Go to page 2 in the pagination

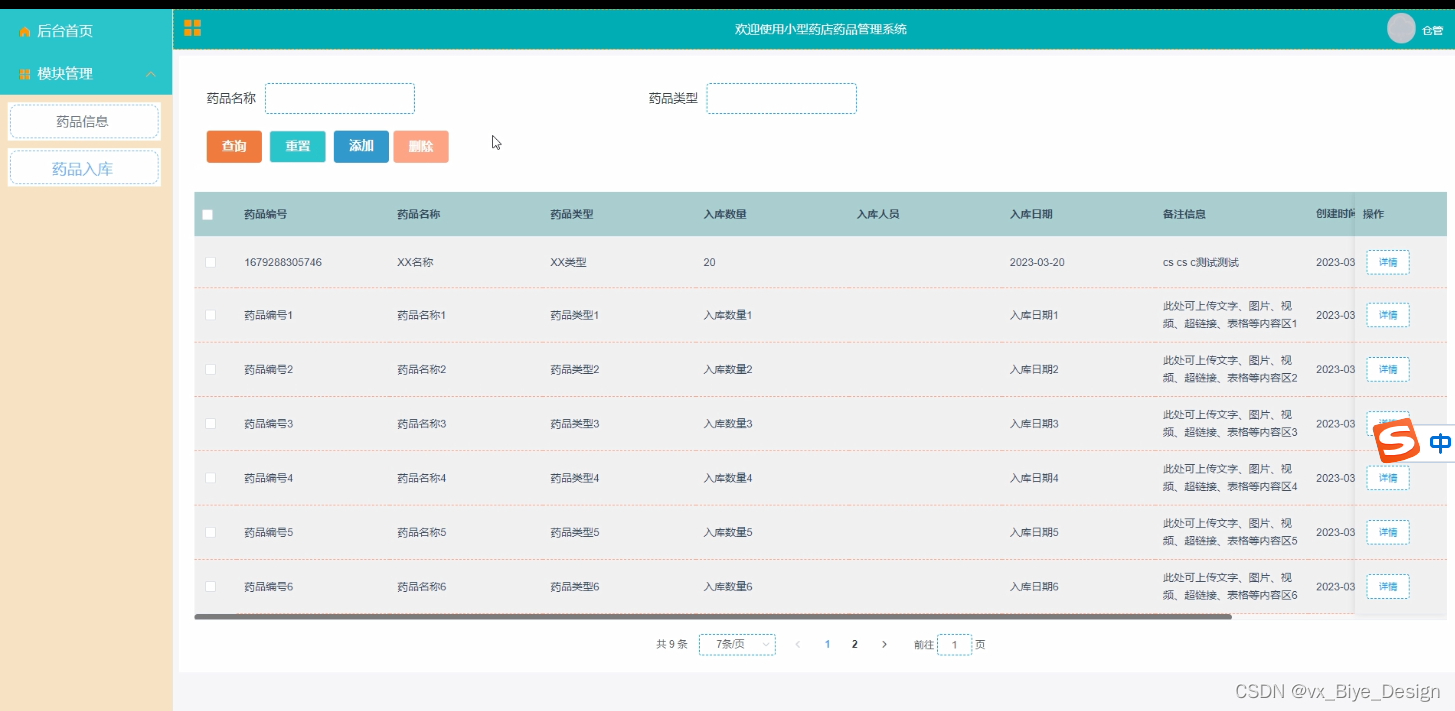854,645
